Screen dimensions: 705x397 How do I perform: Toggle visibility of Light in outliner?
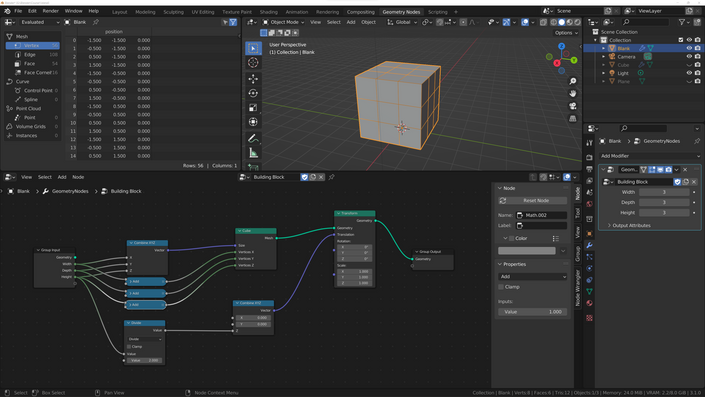click(689, 73)
